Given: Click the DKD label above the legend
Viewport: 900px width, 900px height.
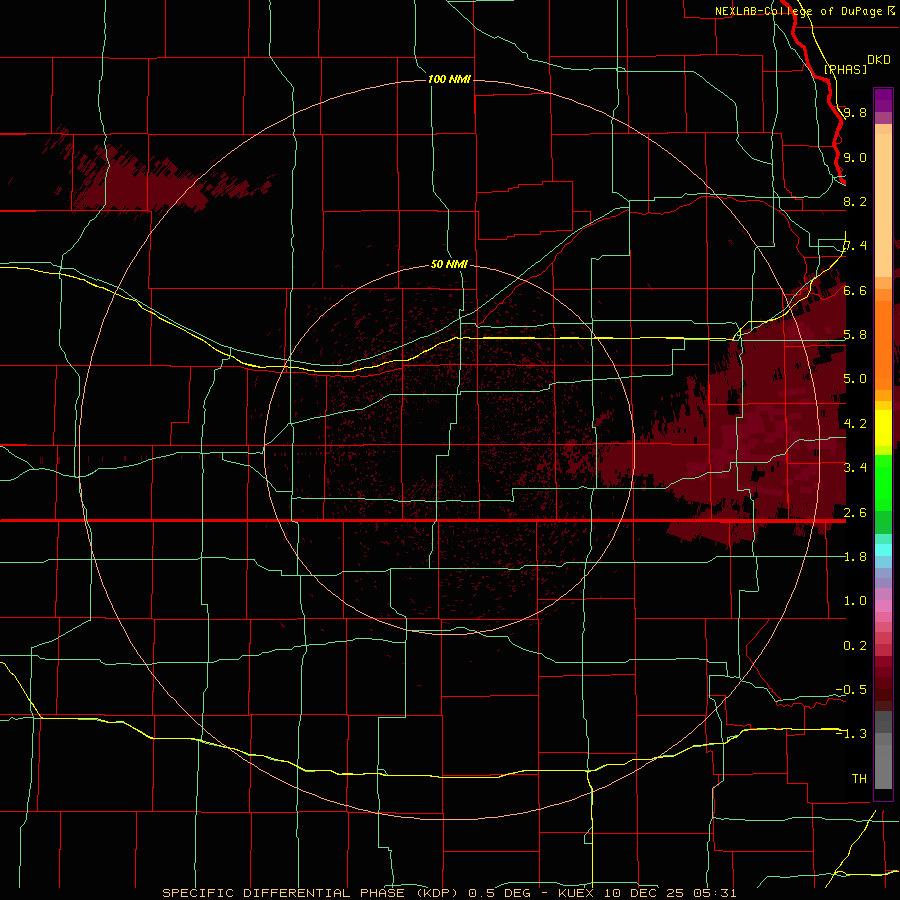Looking at the screenshot, I should [x=878, y=60].
